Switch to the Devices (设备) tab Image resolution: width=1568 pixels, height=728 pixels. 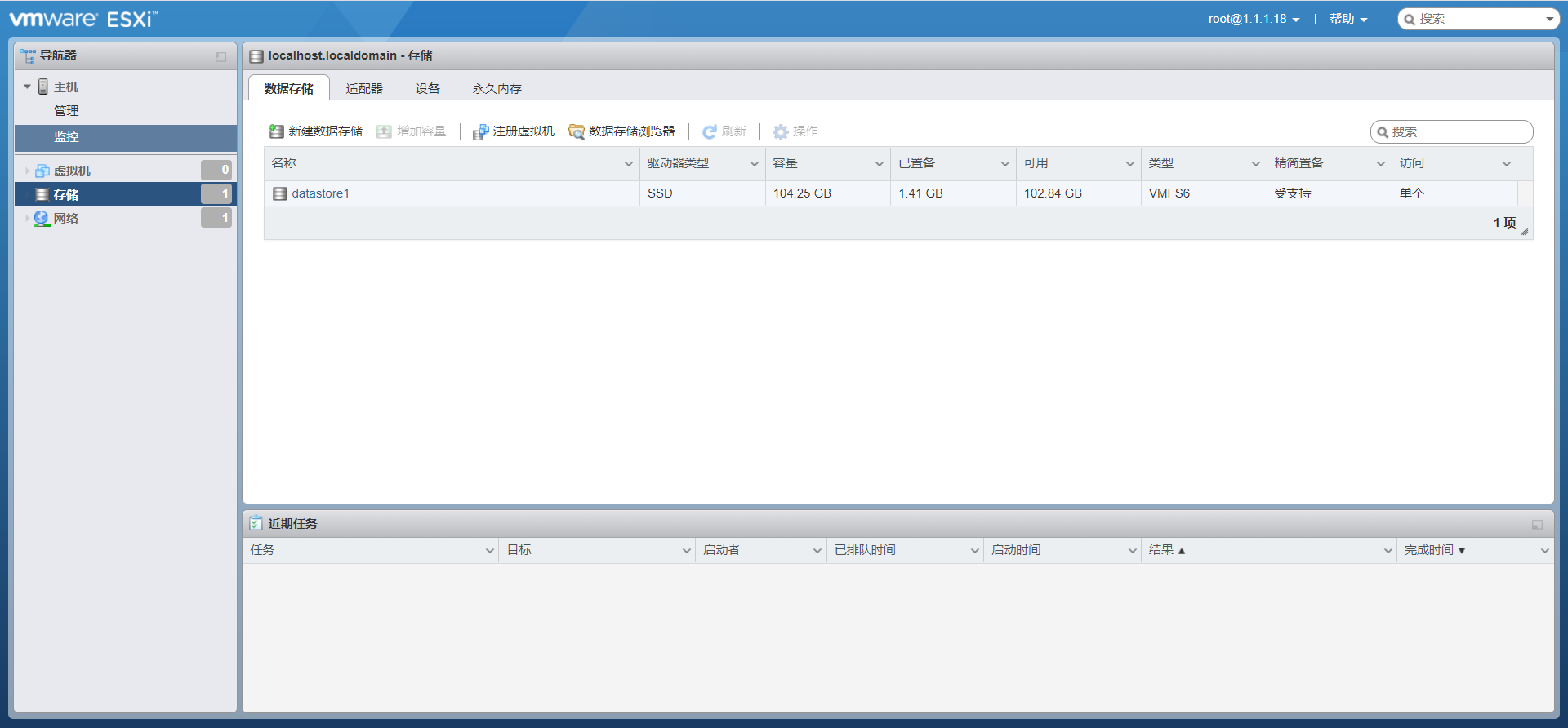point(427,88)
